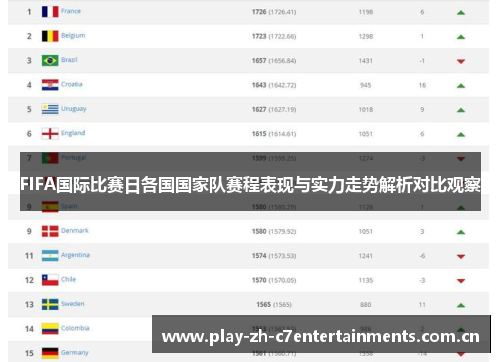This screenshot has height=362, width=500.
Task: Open the Belgium team link
Action: (73, 36)
